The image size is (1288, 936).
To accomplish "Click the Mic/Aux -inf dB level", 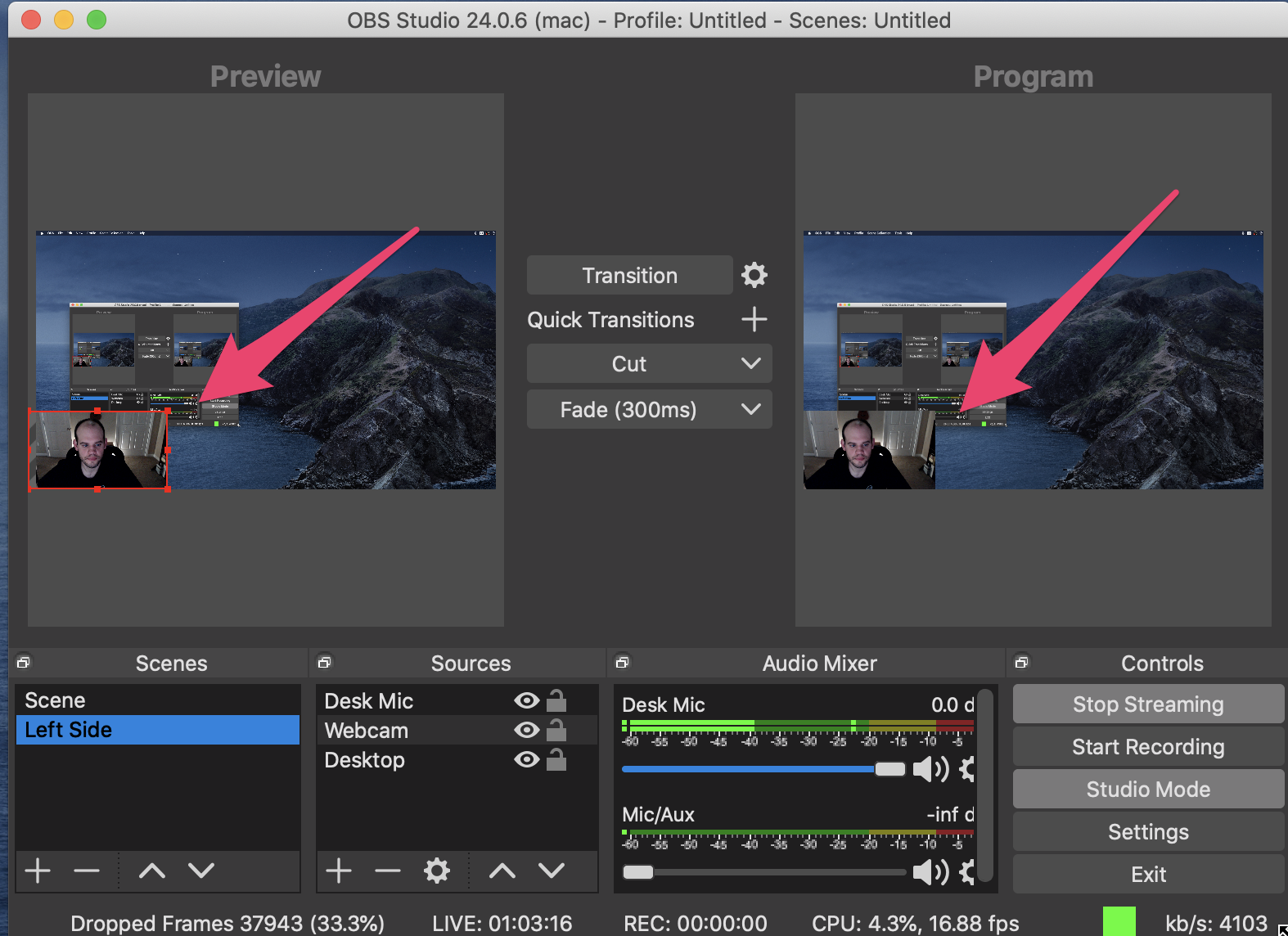I will [x=950, y=814].
